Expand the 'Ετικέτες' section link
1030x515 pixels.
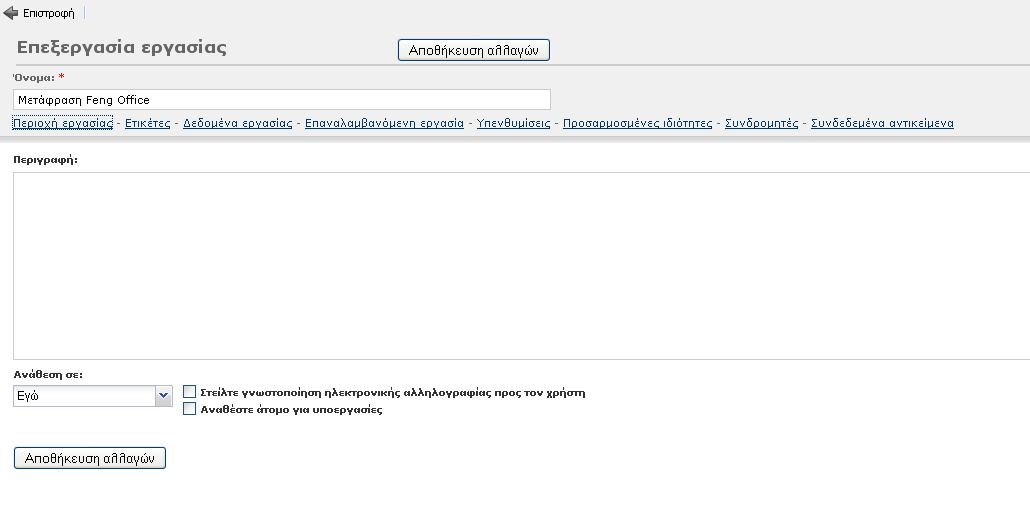147,123
